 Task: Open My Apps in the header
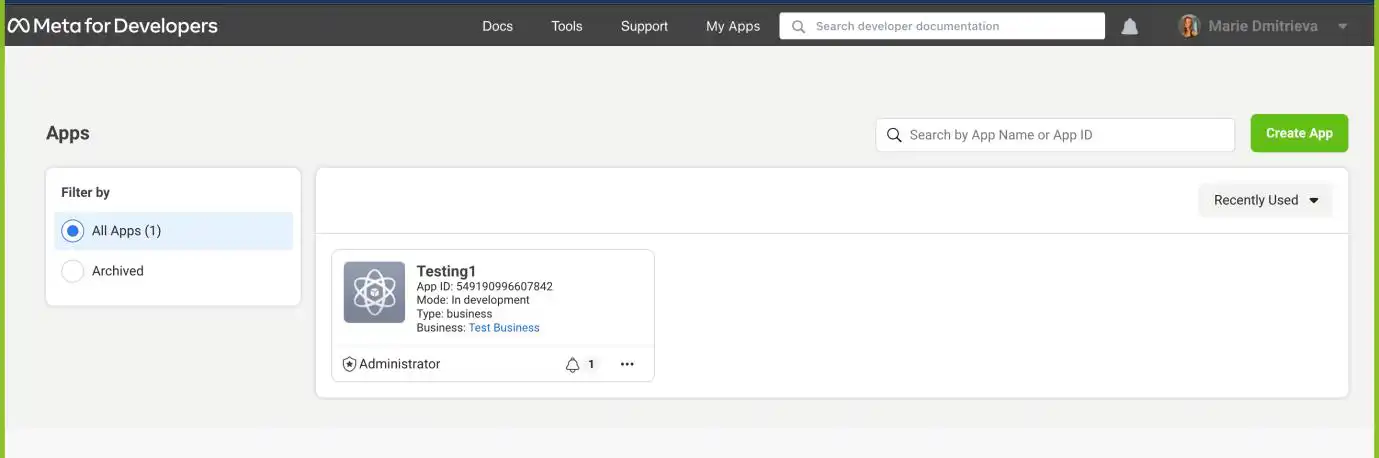732,26
